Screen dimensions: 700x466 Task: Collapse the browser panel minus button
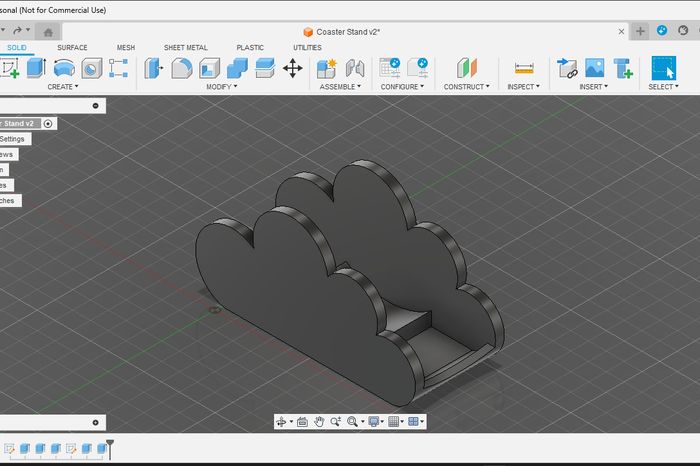(96, 106)
